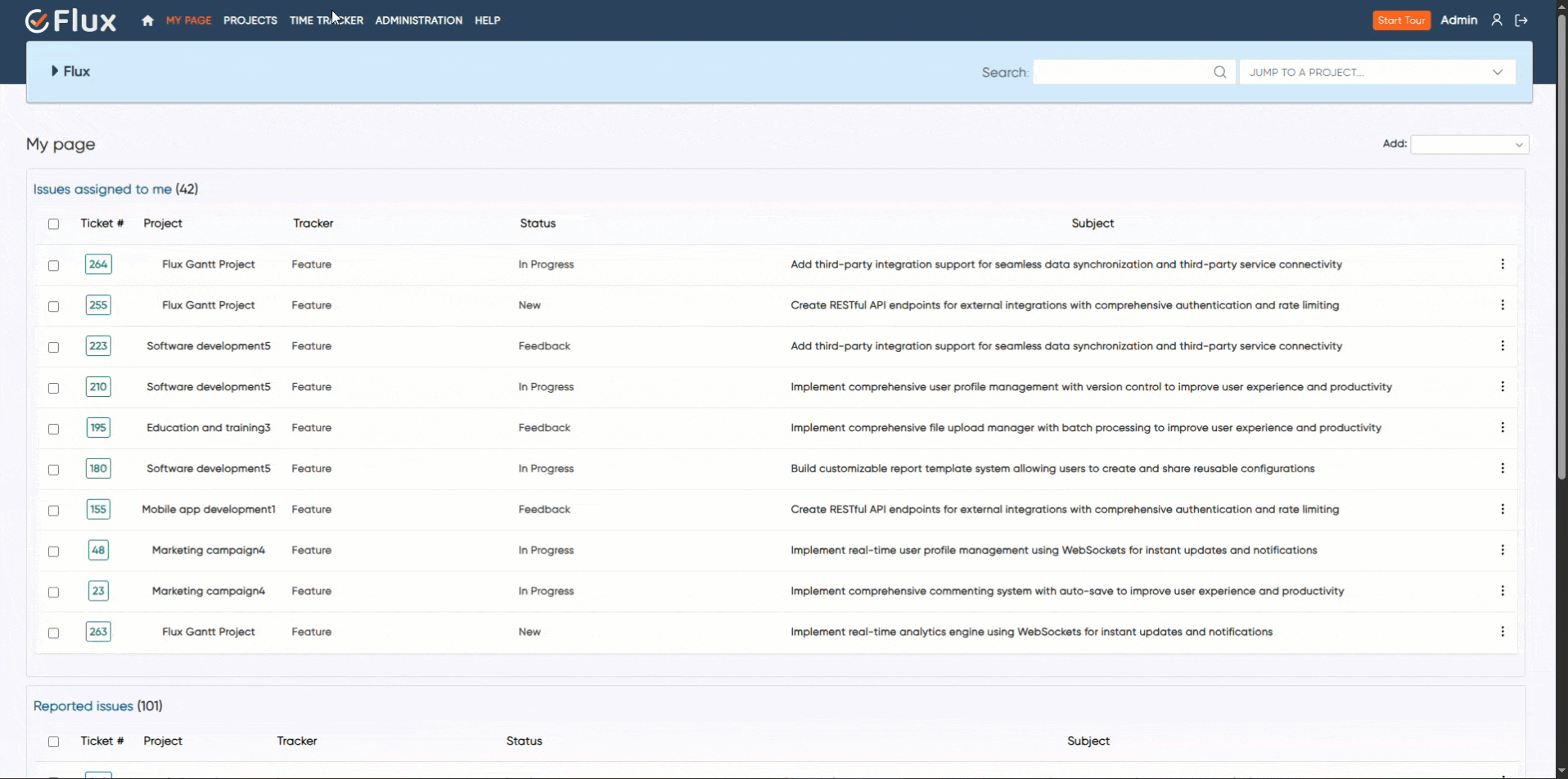Expand the Add block dropdown

(x=1469, y=145)
